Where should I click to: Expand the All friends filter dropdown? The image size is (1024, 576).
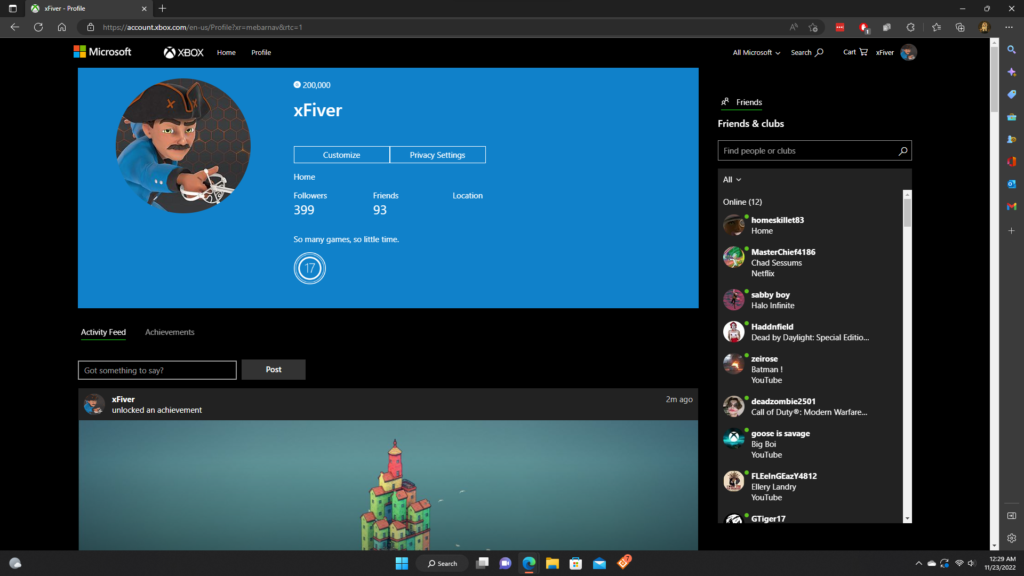732,180
